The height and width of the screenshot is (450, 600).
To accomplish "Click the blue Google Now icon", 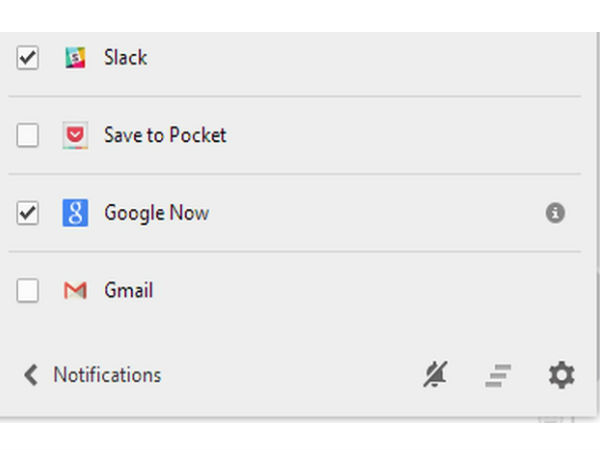I will click(75, 213).
